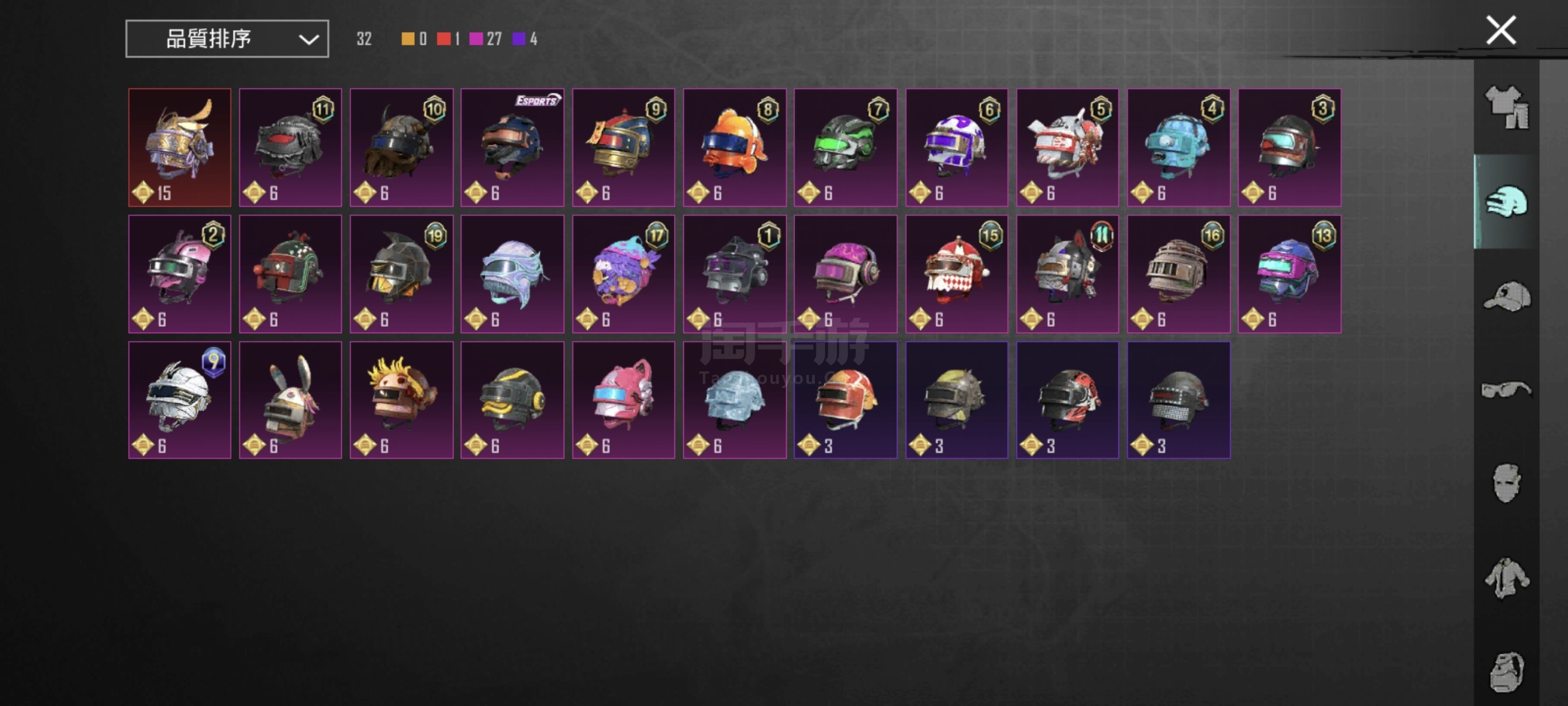Viewport: 1568px width, 706px height.
Task: Filter by the orange quality swatch
Action: [407, 39]
